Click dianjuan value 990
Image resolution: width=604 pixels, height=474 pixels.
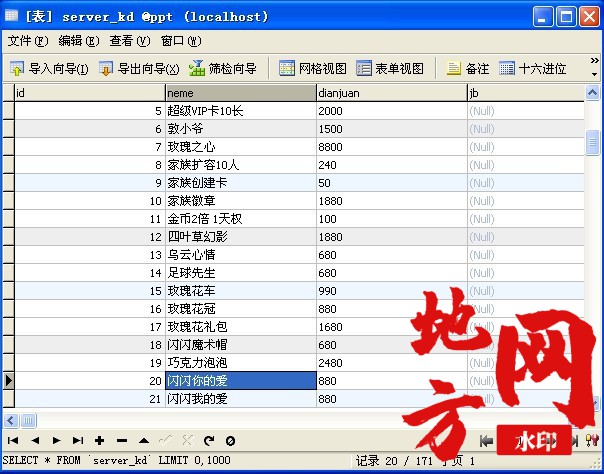pos(392,291)
